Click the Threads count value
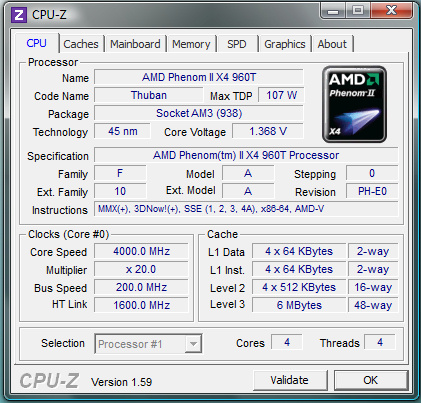The width and height of the screenshot is (421, 403). point(380,342)
